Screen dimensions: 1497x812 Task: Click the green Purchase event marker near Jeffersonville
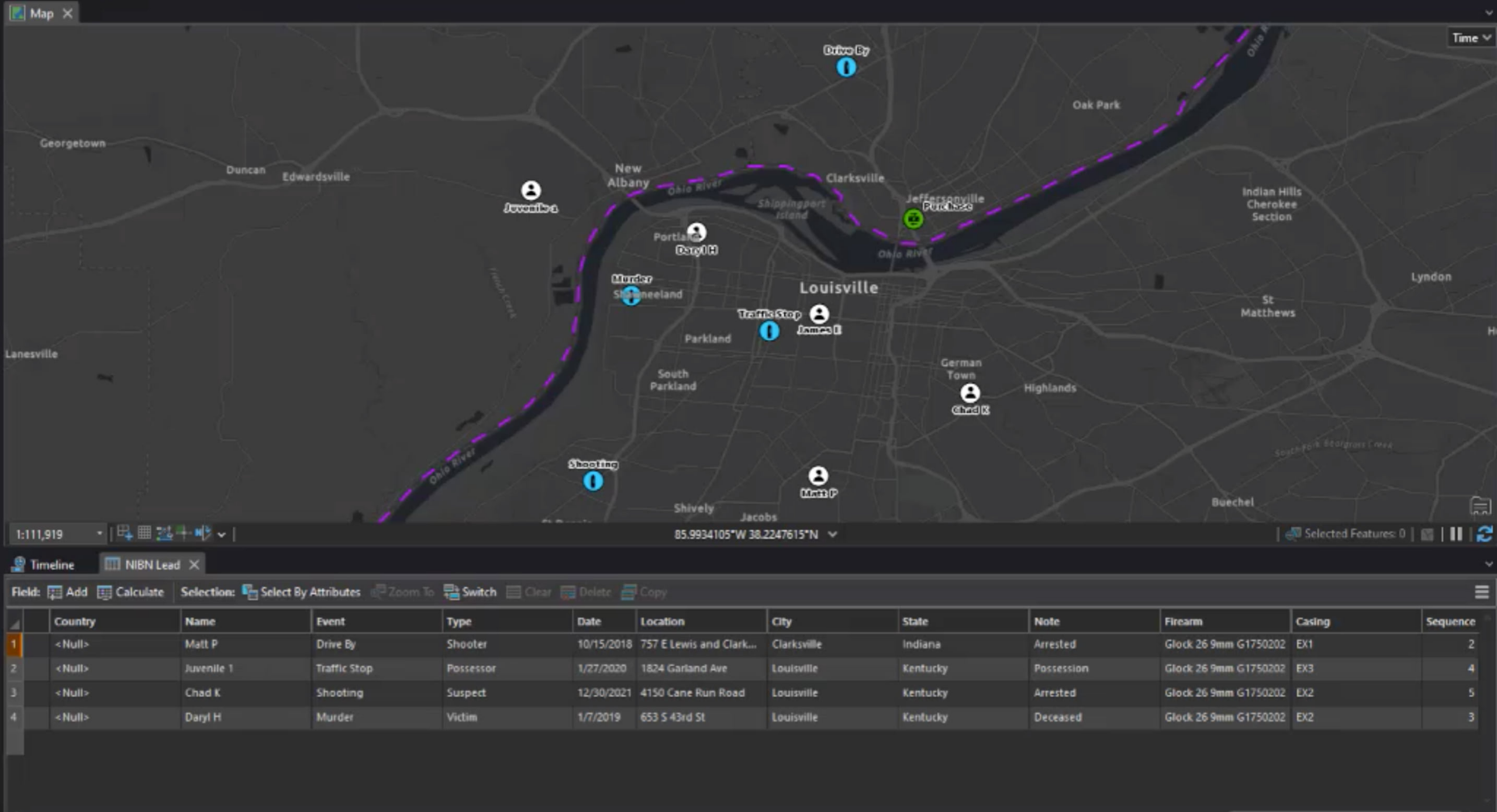(x=912, y=218)
